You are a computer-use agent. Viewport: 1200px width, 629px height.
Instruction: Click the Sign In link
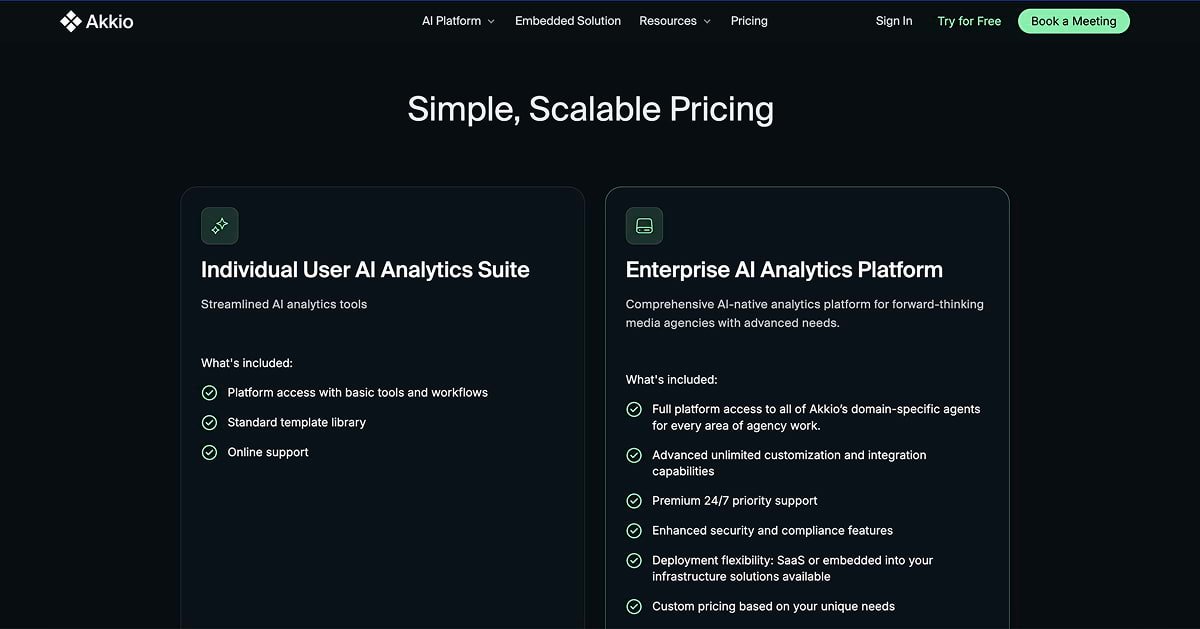point(894,21)
